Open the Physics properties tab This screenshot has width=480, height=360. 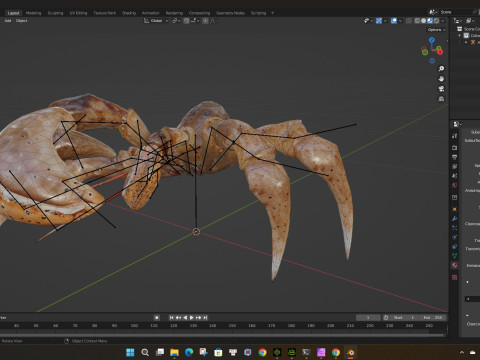pos(455,237)
